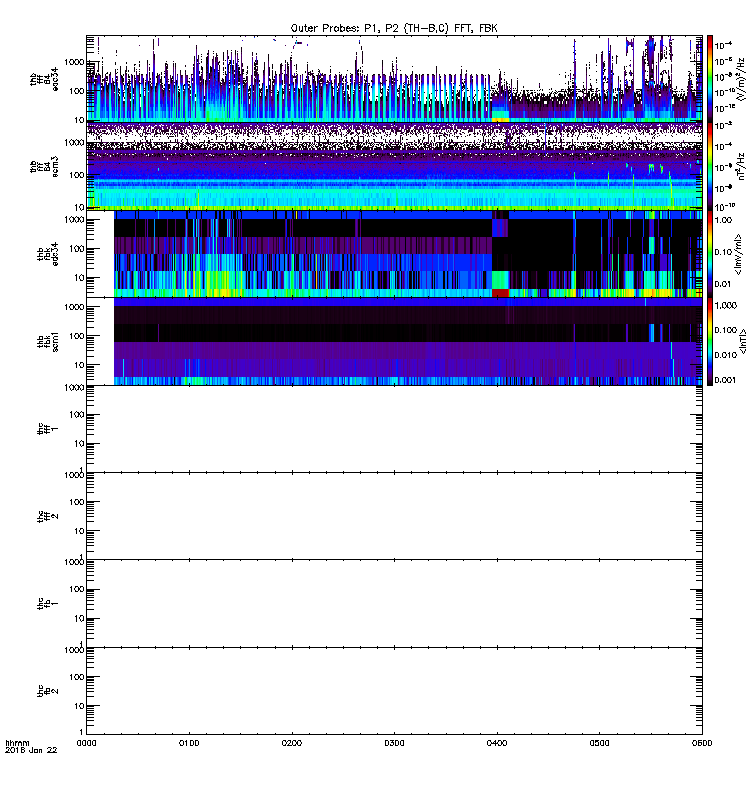Viewport: 750px width, 800px height.
Task: Click the empty 'thc fff 2' plot area
Action: 394,516
